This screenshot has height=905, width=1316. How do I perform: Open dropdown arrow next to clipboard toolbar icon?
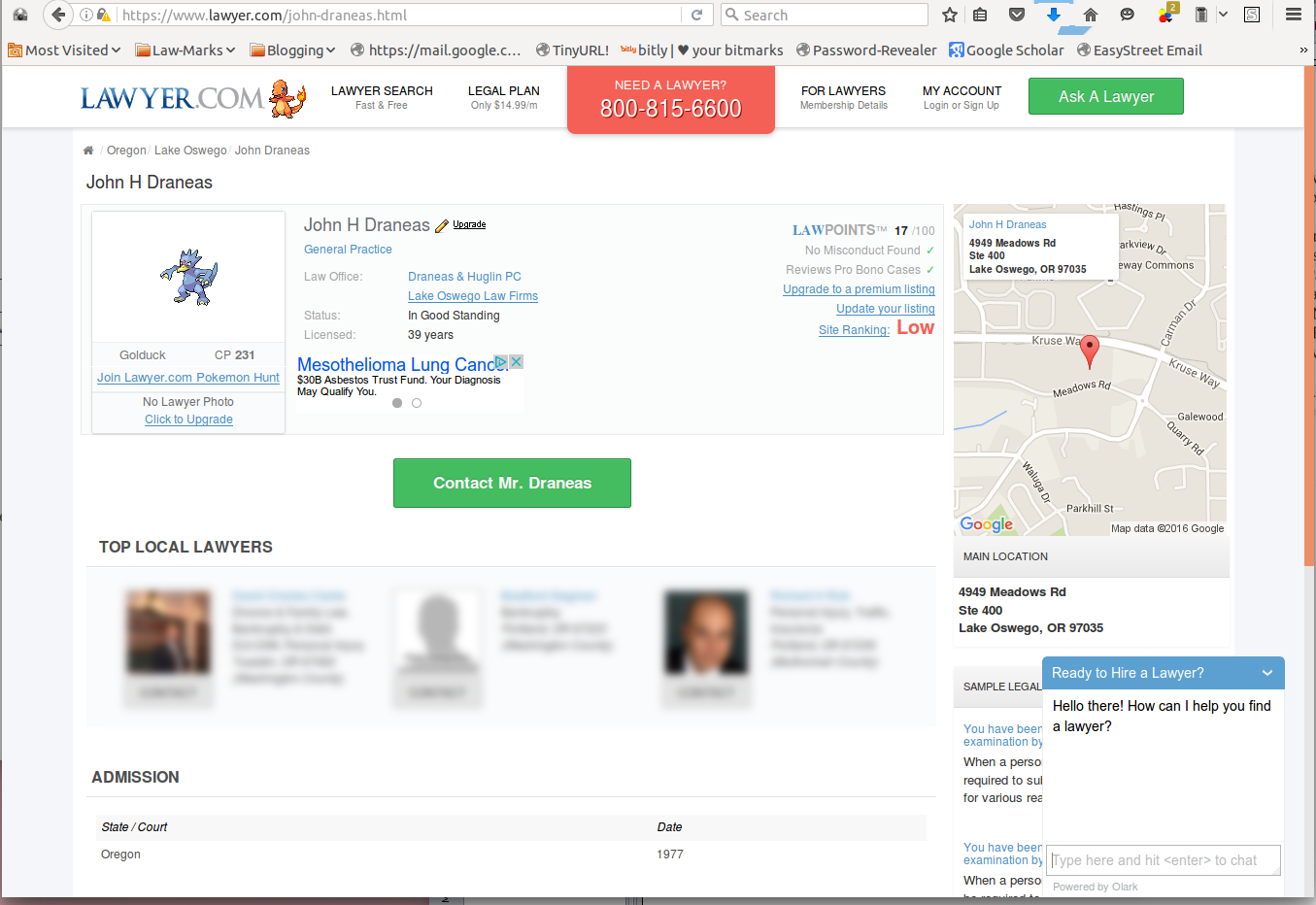pos(1223,15)
